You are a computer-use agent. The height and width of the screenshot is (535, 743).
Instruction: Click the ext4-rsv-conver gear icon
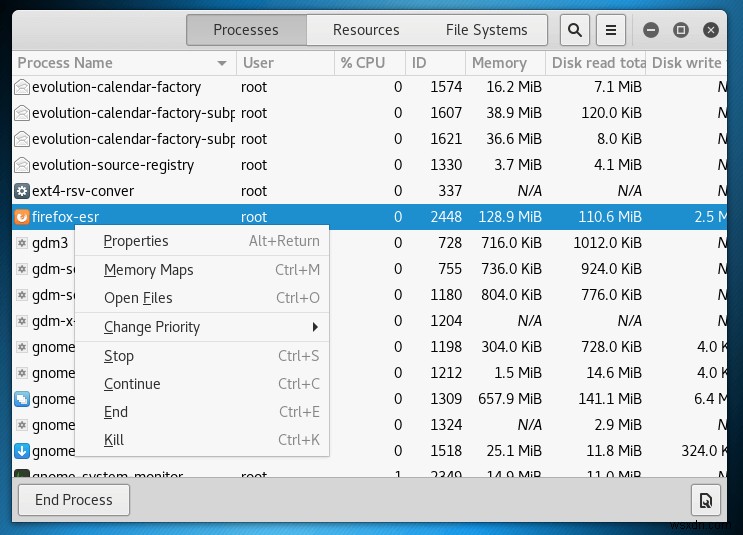point(22,190)
